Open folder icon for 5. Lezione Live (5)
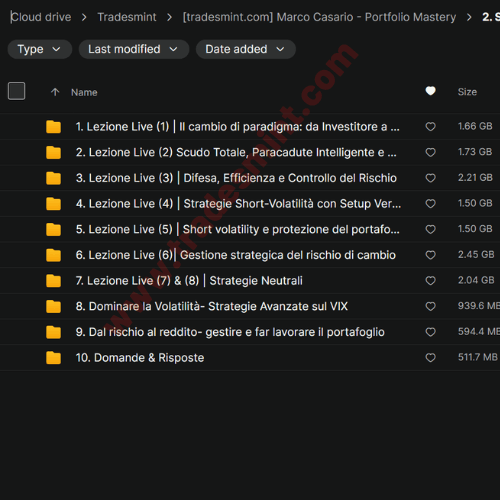 pyautogui.click(x=53, y=229)
